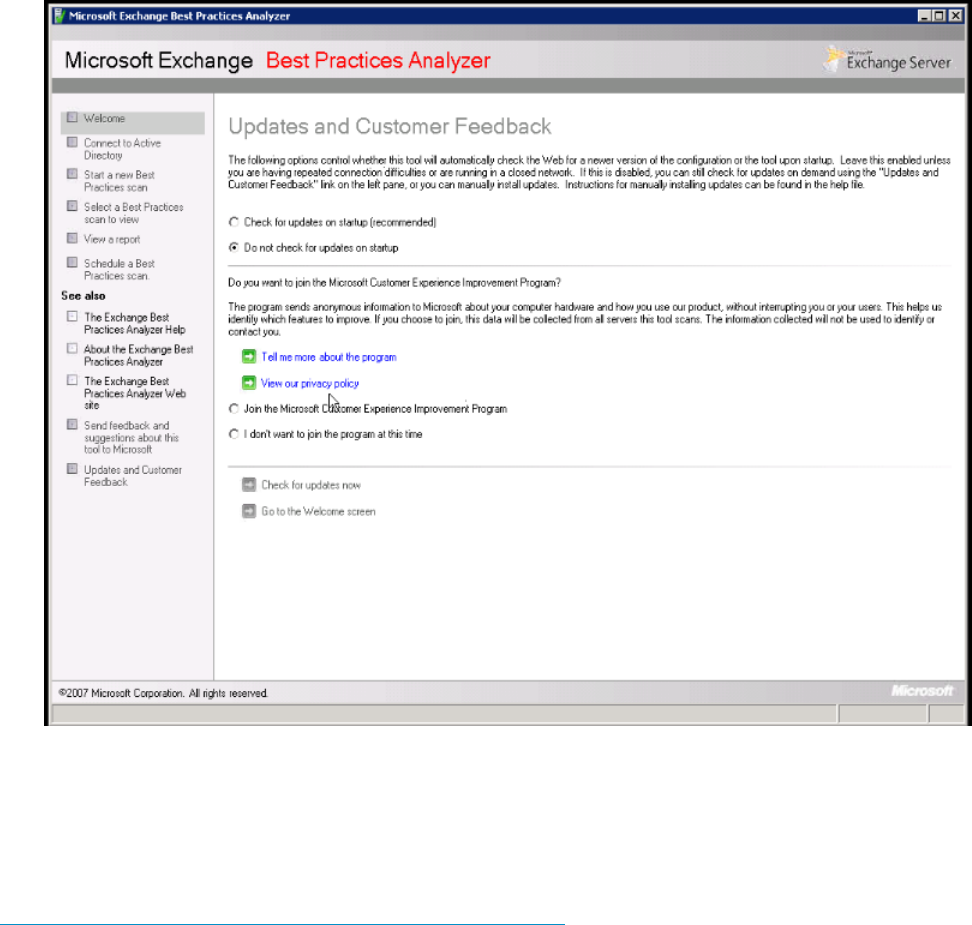Click the icon beside Updates and Customer Feedback
This screenshot has height=925, width=972.
tap(73, 469)
